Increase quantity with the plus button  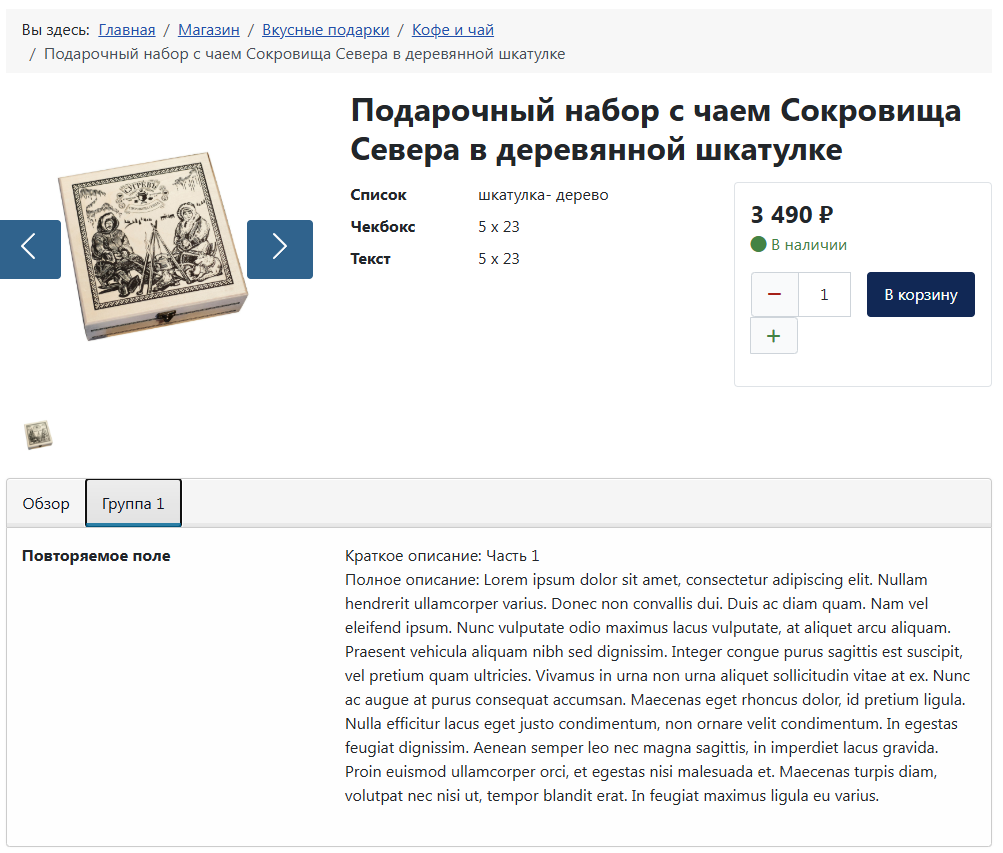pos(773,336)
